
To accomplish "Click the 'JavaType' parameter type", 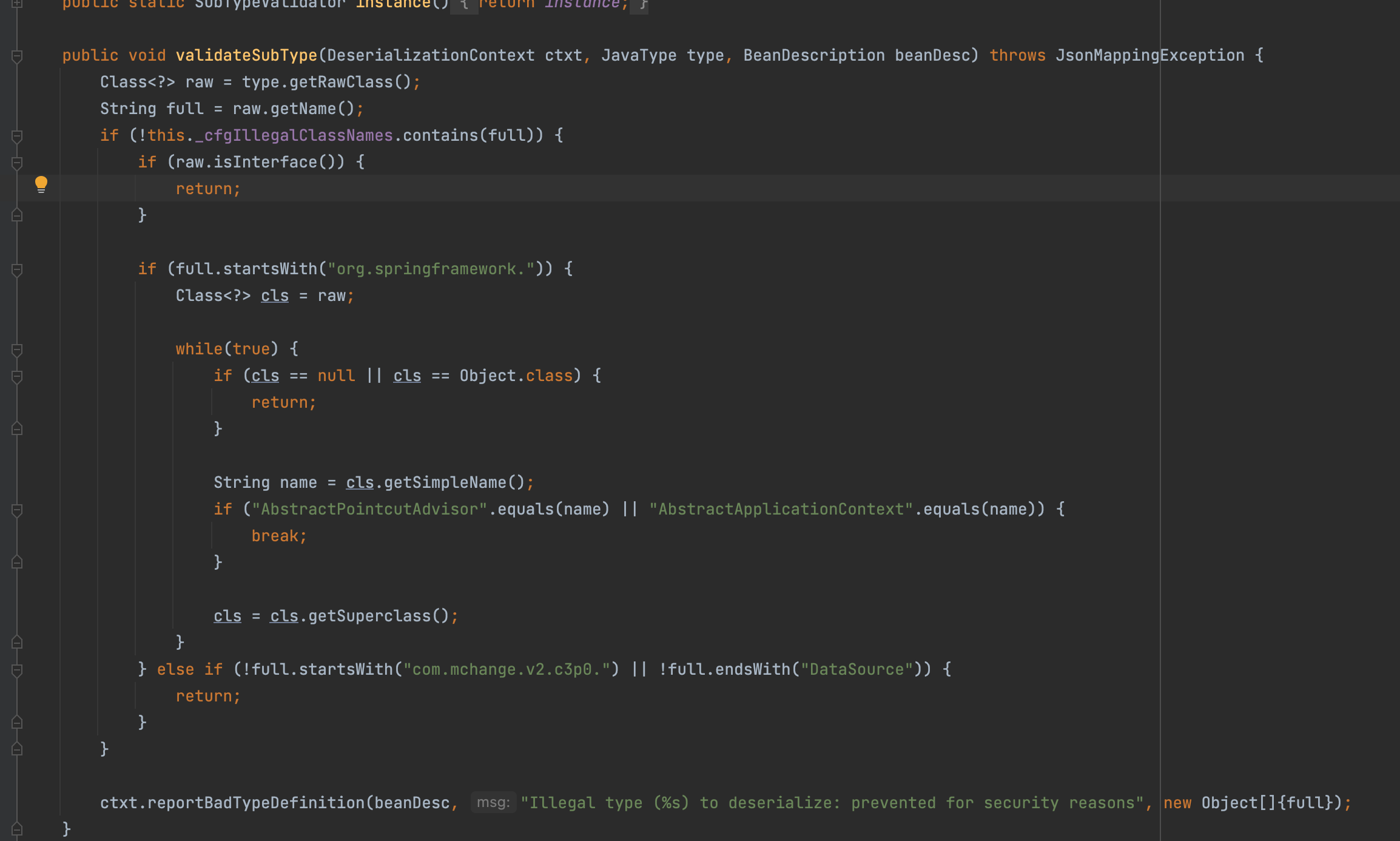I will pyautogui.click(x=639, y=55).
